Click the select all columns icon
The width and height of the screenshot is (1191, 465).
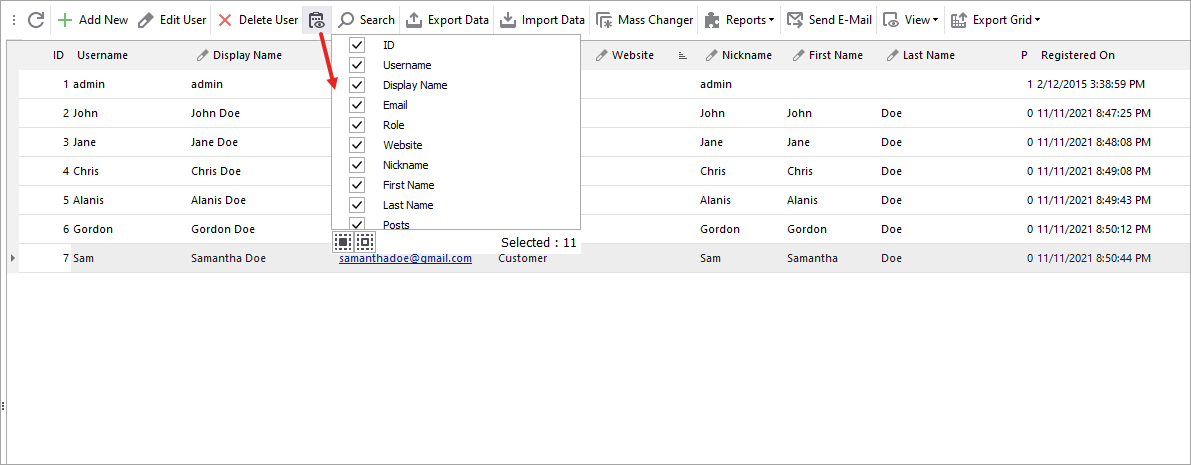coord(343,242)
